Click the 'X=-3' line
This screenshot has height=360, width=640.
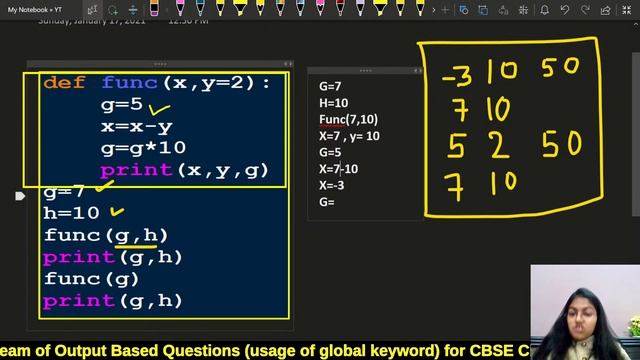click(x=331, y=186)
